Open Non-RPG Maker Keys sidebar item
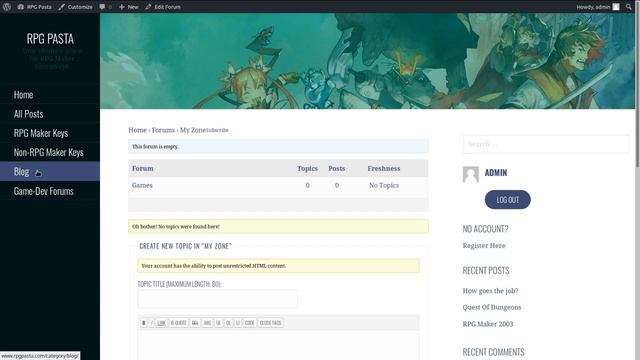This screenshot has height=360, width=640. [x=50, y=152]
